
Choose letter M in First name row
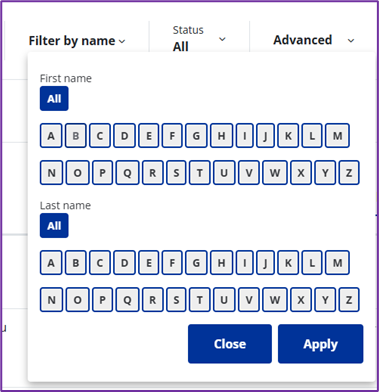point(337,135)
